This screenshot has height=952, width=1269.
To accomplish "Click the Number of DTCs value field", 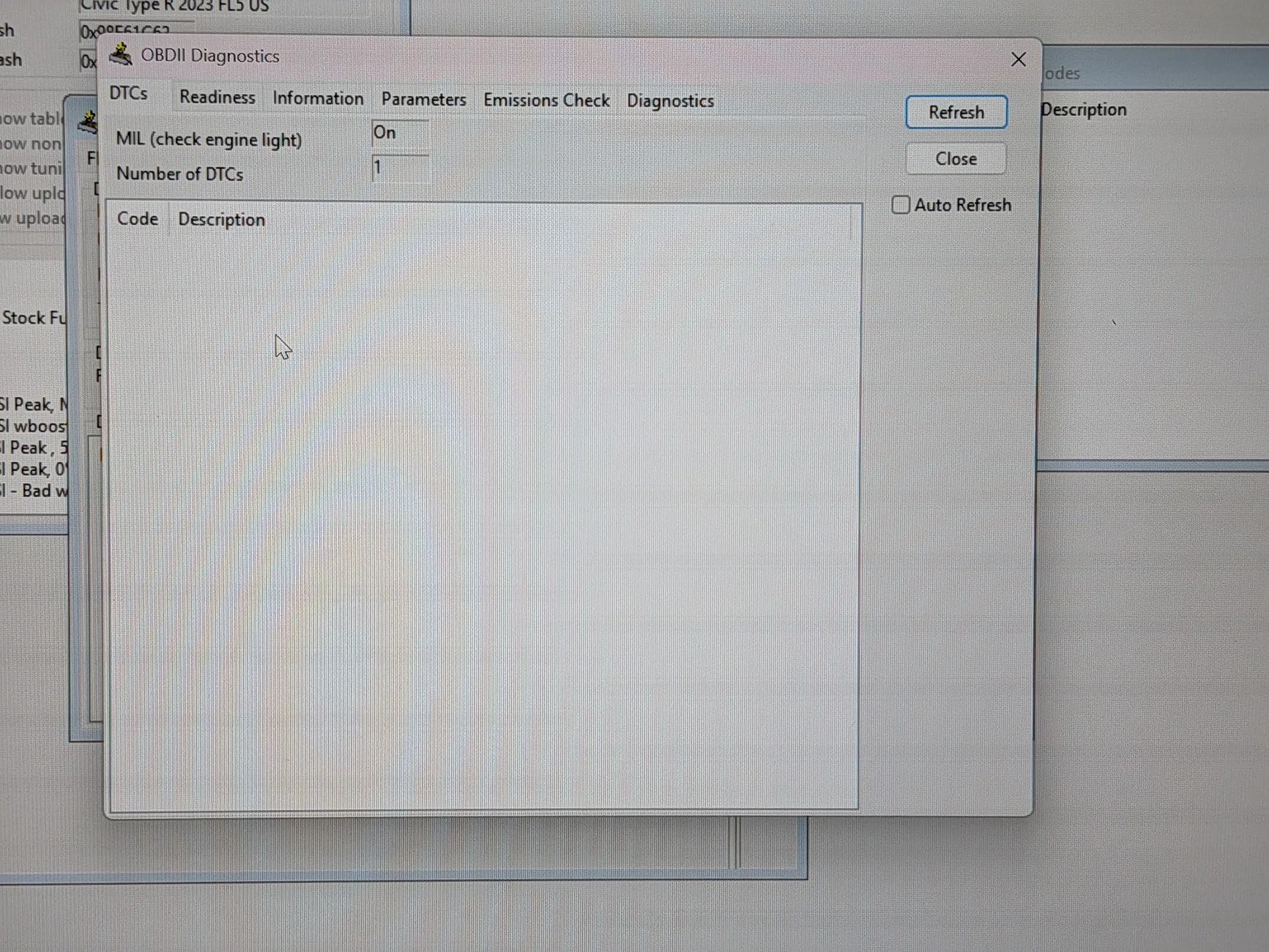I will click(399, 167).
